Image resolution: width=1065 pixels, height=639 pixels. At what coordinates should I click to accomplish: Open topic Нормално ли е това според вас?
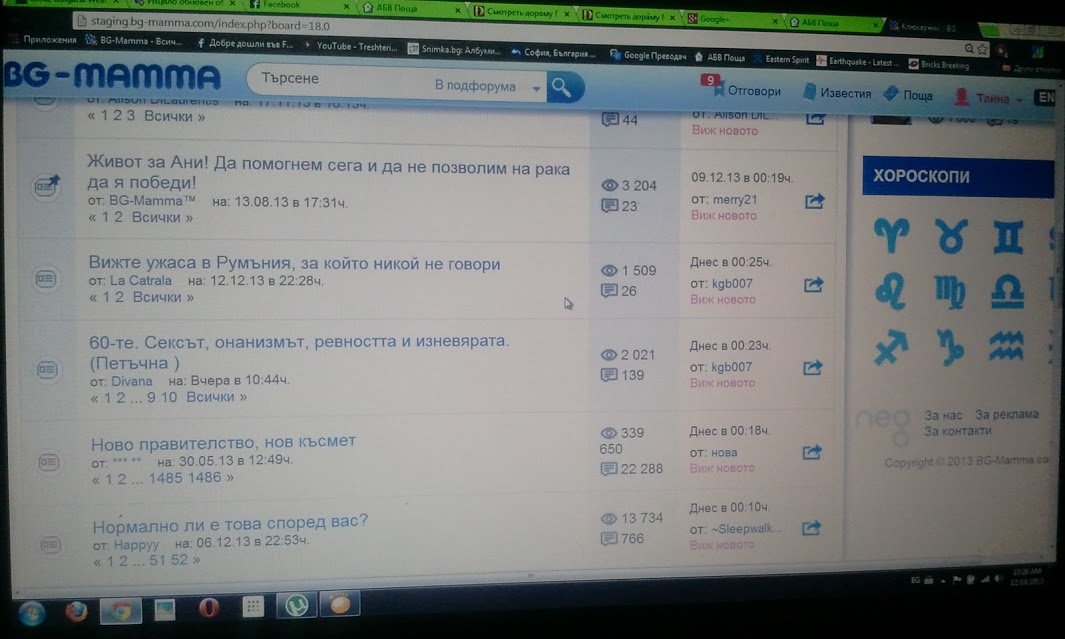click(x=230, y=523)
